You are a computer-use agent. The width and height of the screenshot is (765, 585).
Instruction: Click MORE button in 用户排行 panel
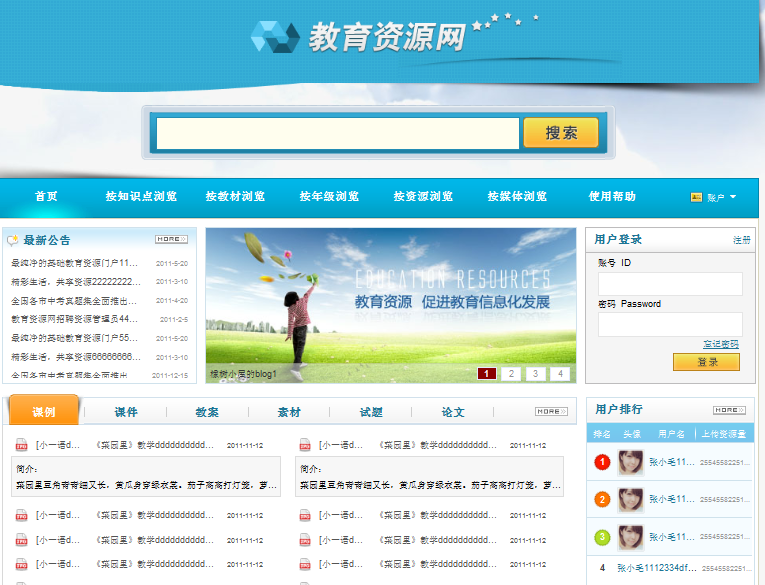click(x=729, y=410)
